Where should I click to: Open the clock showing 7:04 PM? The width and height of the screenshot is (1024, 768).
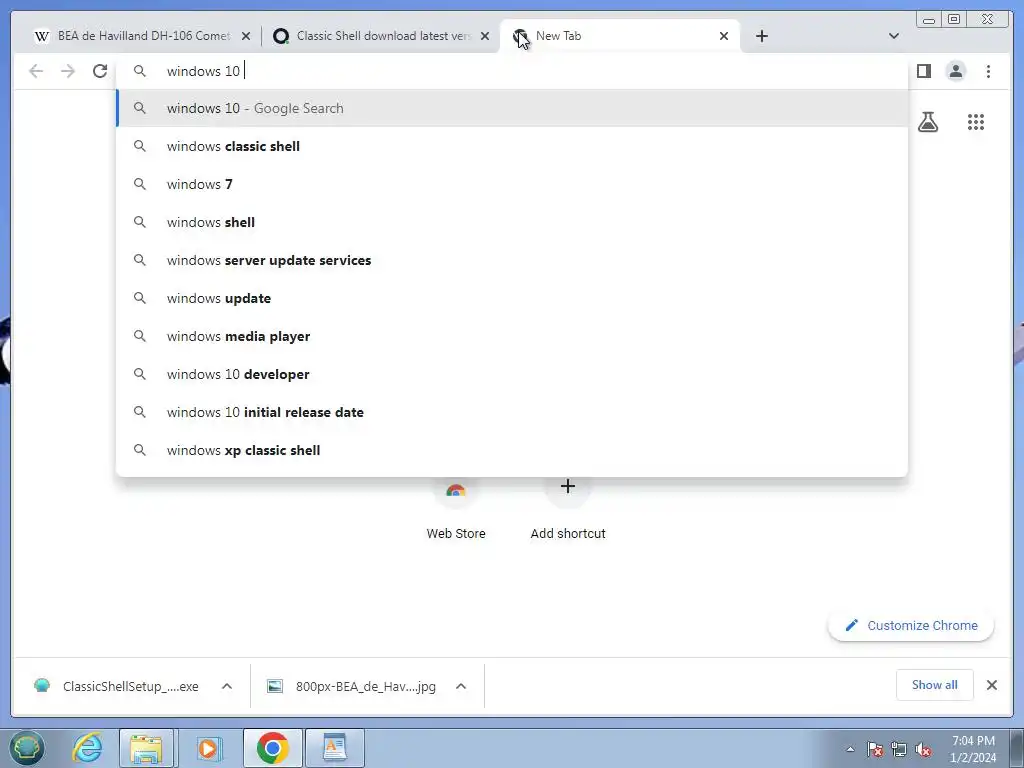pos(973,749)
